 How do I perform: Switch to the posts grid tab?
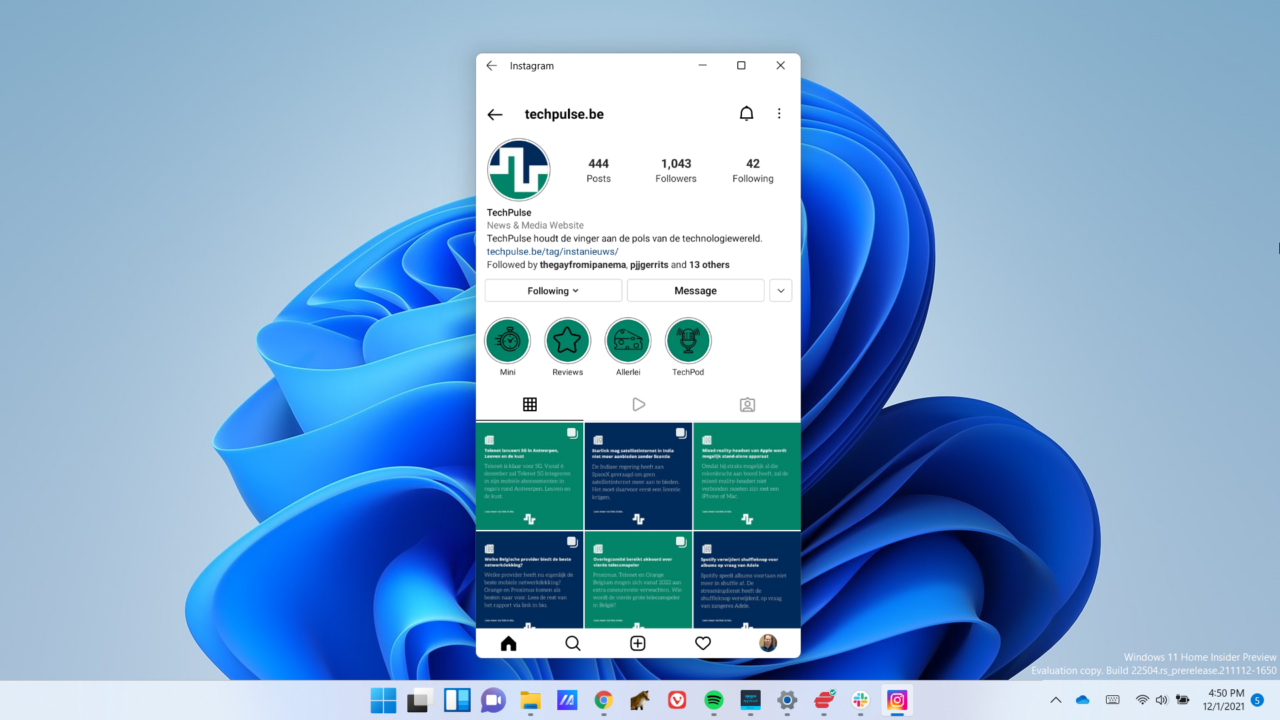point(530,405)
